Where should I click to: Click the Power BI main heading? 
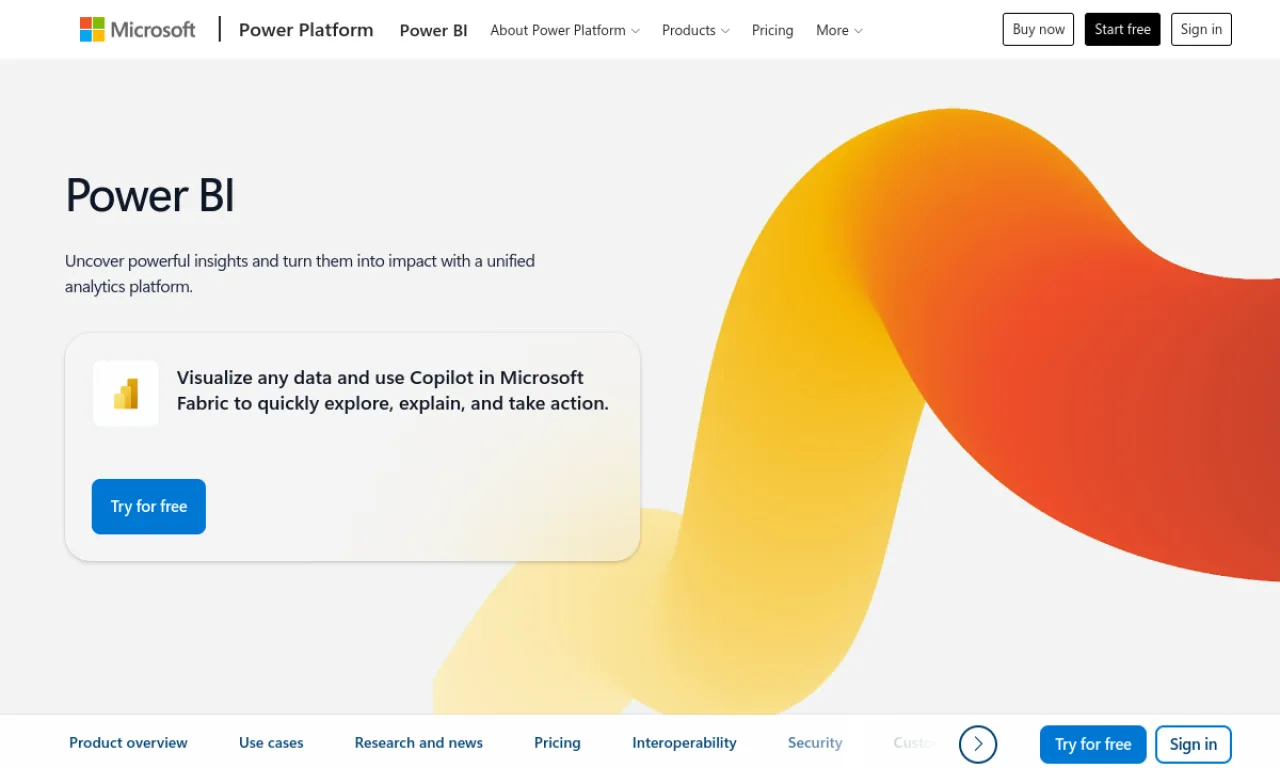click(x=150, y=195)
